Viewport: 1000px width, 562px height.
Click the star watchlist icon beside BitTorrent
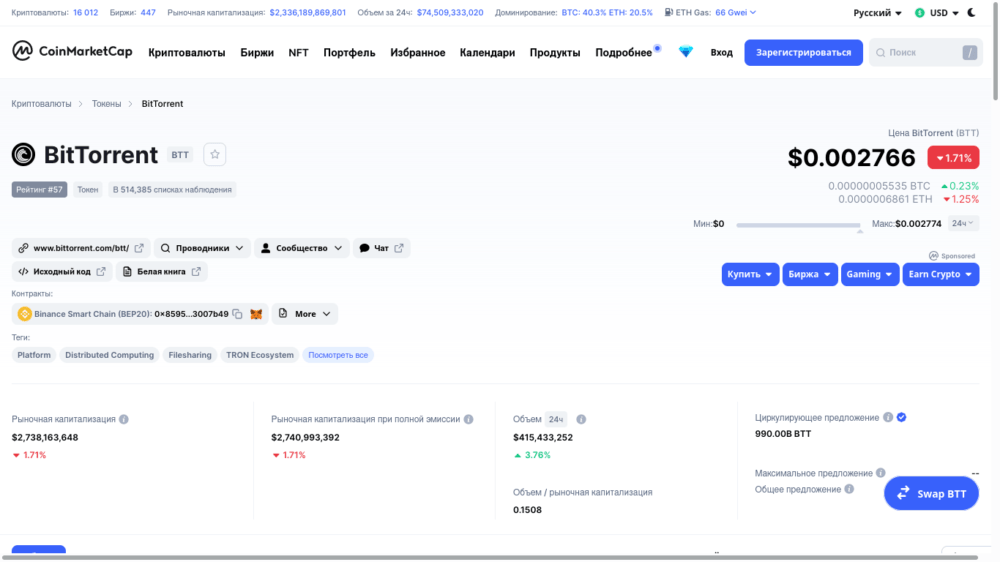click(215, 154)
